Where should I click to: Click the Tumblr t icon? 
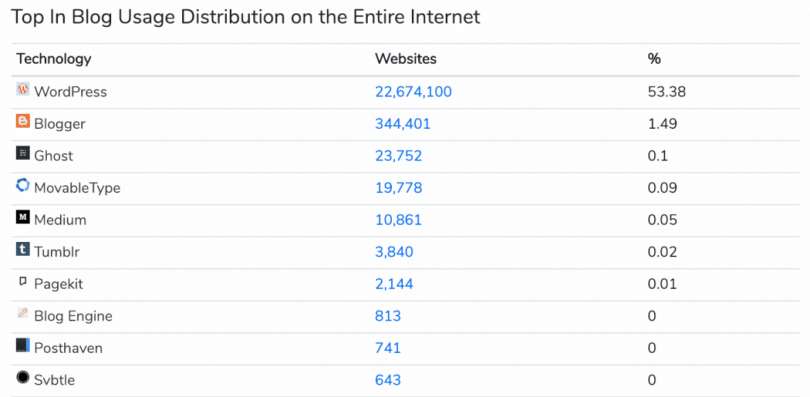[23, 249]
